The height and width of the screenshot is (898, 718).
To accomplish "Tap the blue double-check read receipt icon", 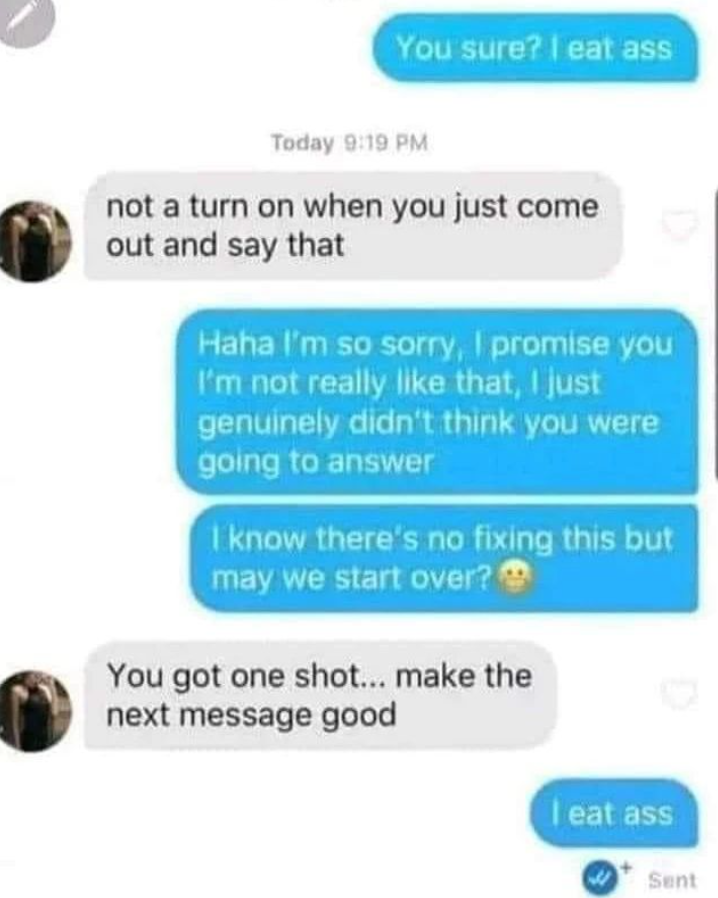I will tap(599, 878).
